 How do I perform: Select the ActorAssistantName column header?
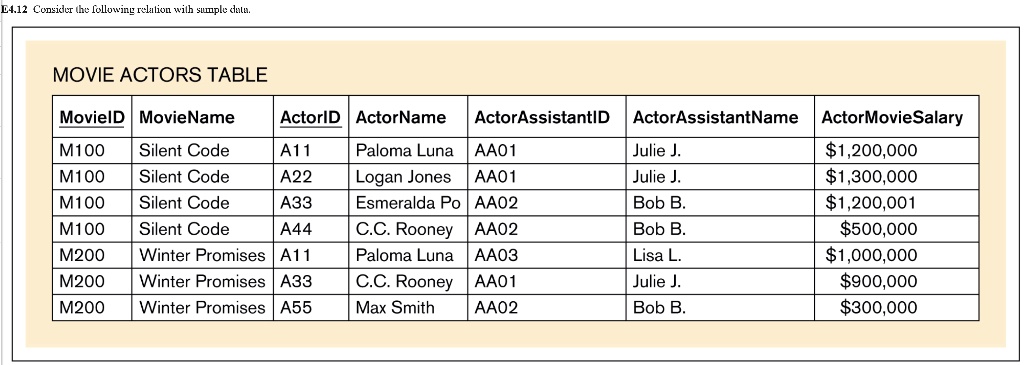tap(720, 118)
